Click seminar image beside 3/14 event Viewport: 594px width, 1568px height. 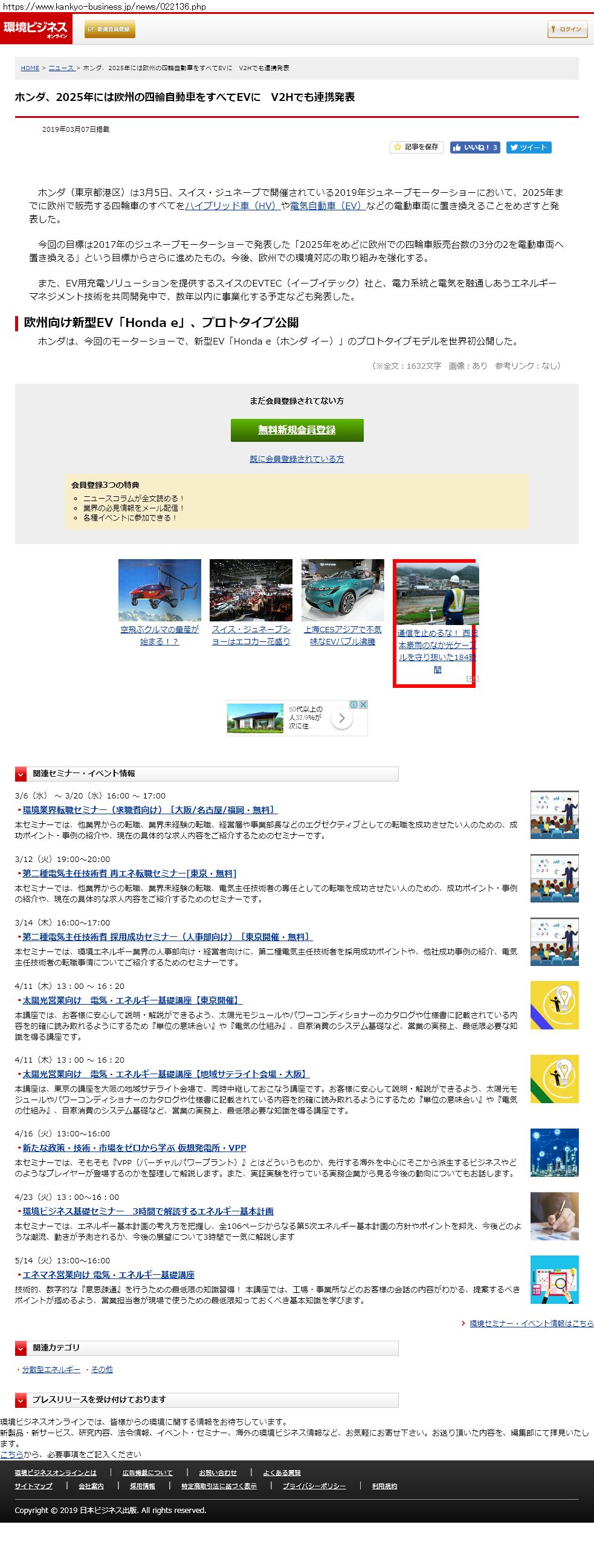[554, 942]
